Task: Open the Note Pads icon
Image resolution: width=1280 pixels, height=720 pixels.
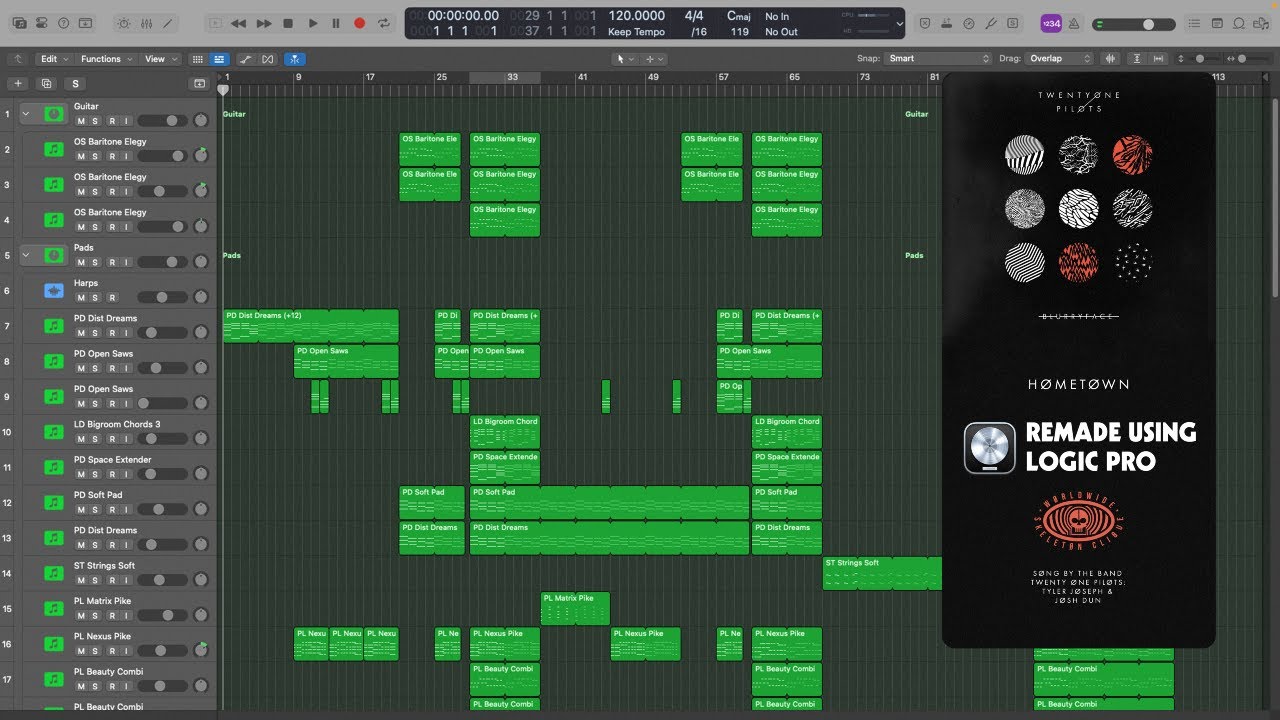Action: click(1217, 23)
